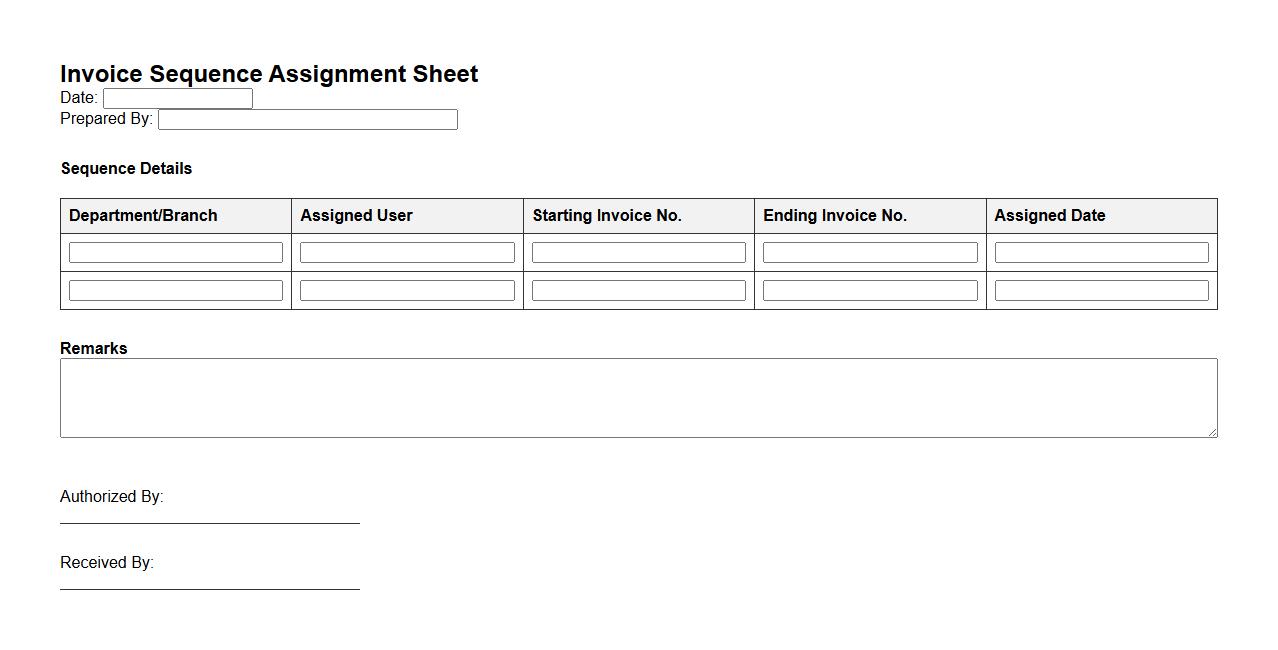
Task: Click first row Assigned Date field
Action: coord(1101,253)
